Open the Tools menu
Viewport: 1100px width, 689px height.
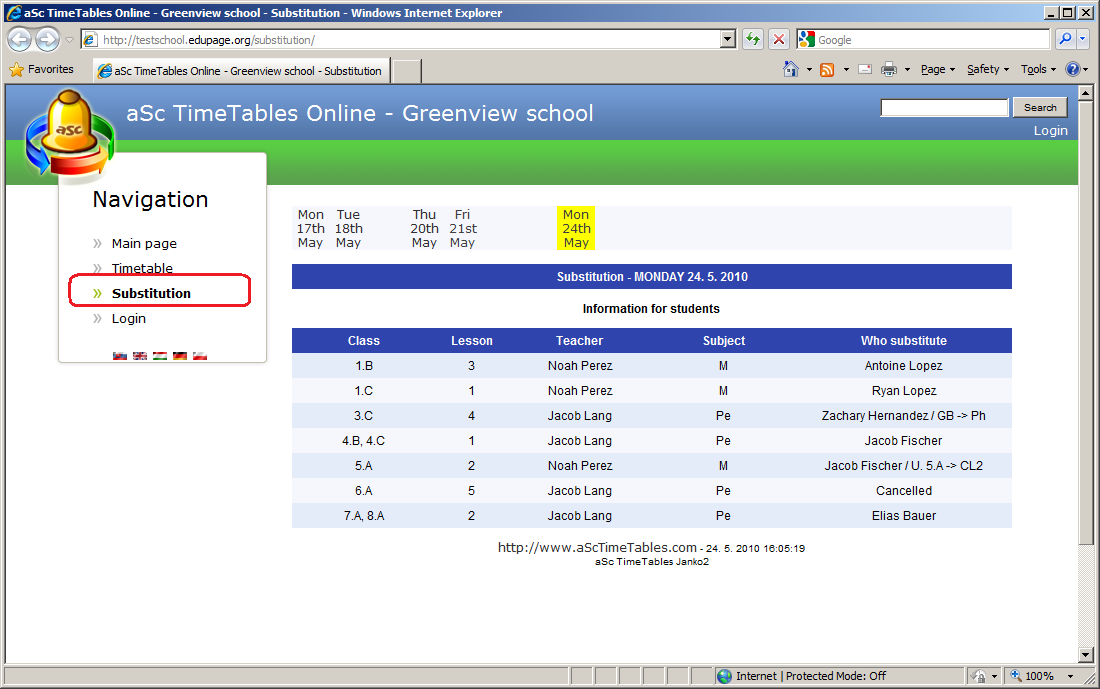(x=1038, y=69)
